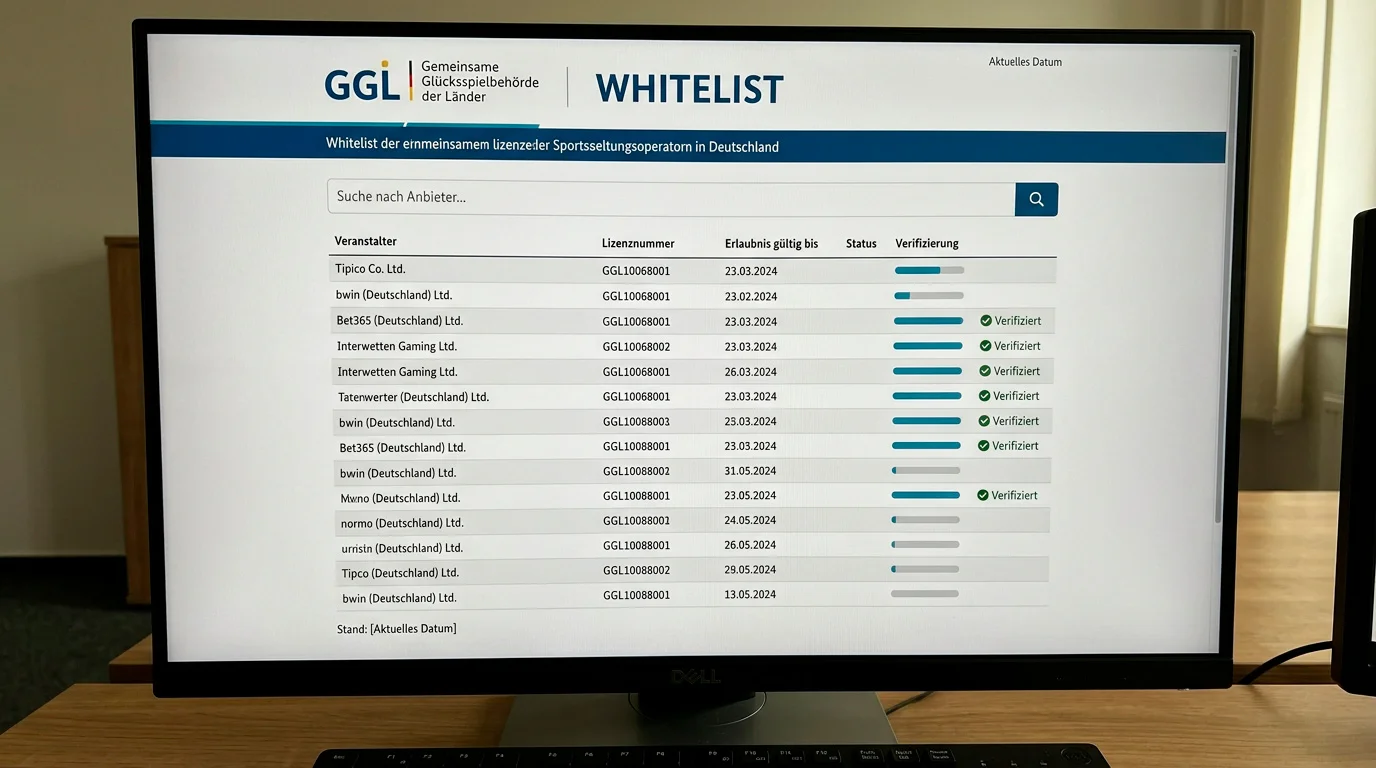Click 'Gemeinsame Glücksspielbehörde der Länder' text

point(479,81)
